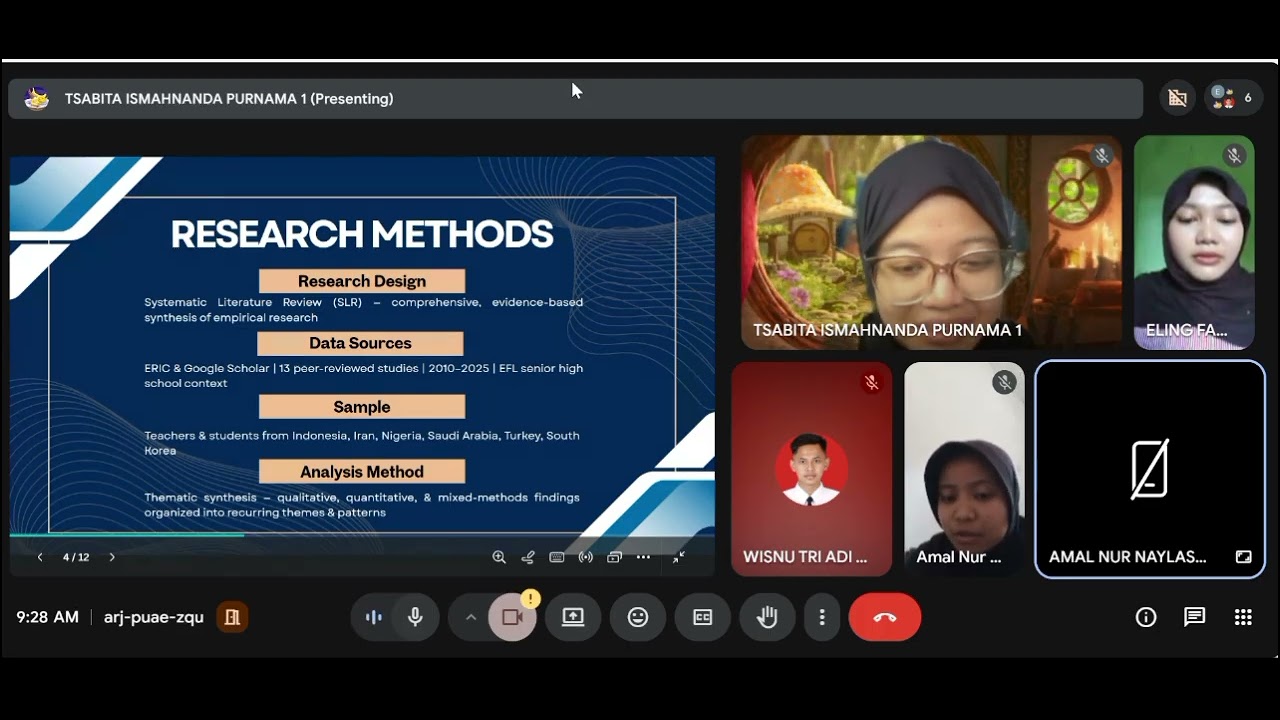1280x720 pixels.
Task: Toggle closed captions CC button
Action: (703, 617)
